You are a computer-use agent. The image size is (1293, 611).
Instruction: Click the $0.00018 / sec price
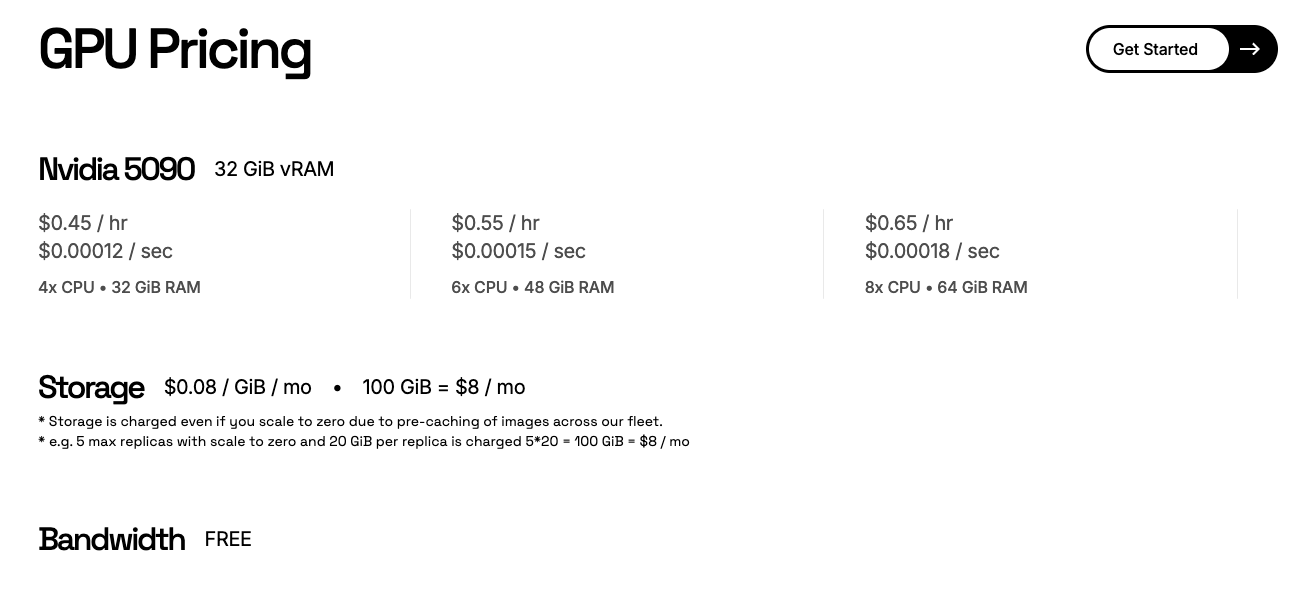[932, 251]
